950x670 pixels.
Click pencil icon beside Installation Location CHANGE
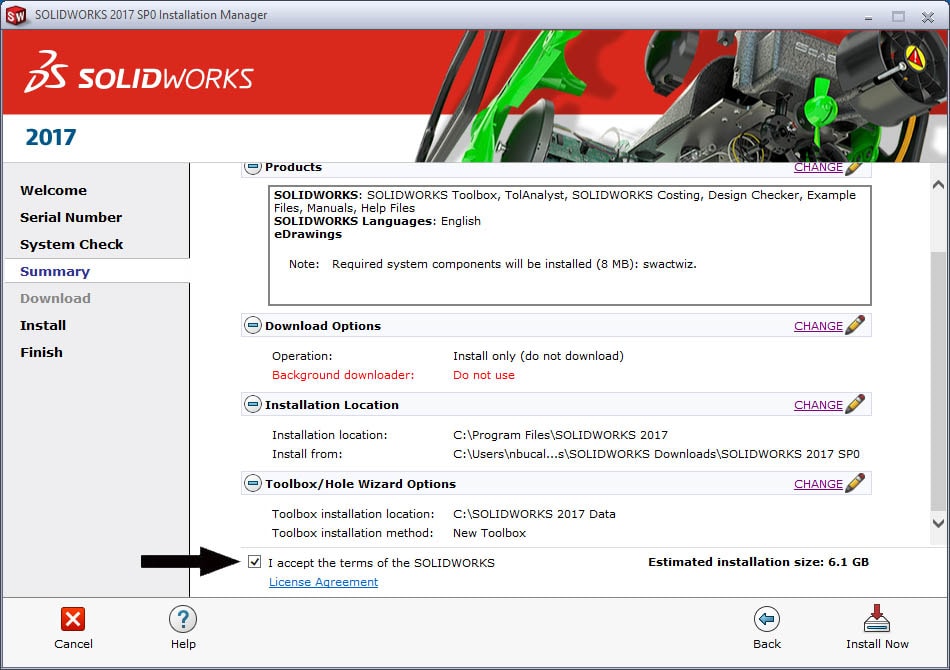point(855,404)
